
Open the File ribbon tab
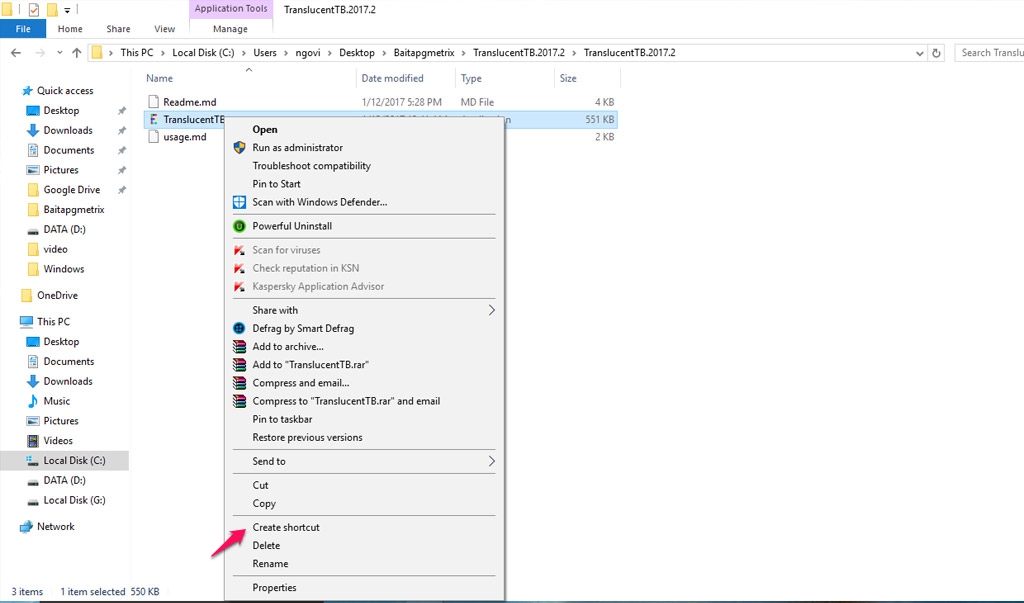tap(22, 29)
